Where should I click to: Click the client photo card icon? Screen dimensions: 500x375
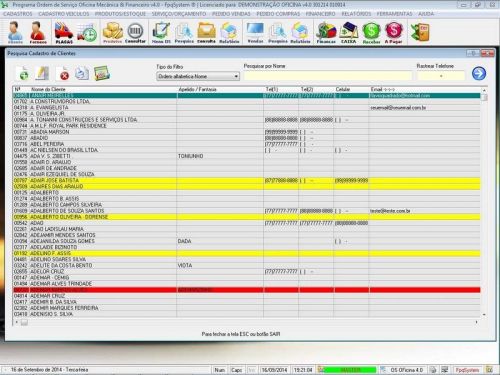[x=102, y=73]
